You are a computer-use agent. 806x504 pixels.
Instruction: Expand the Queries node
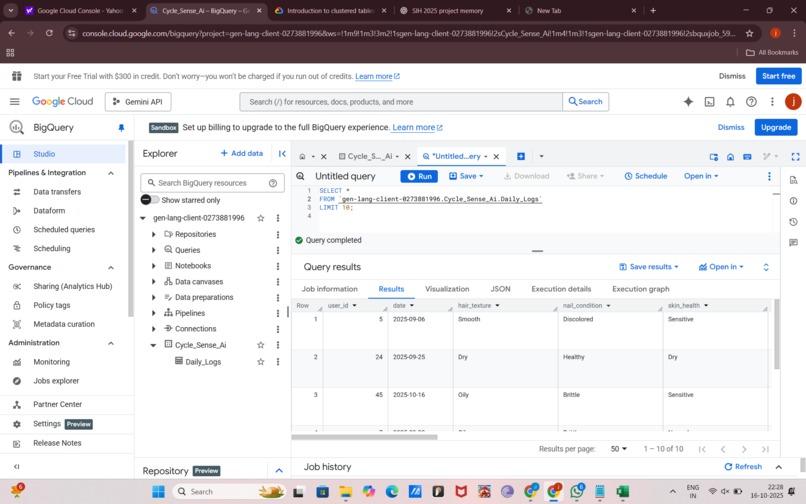(x=153, y=250)
